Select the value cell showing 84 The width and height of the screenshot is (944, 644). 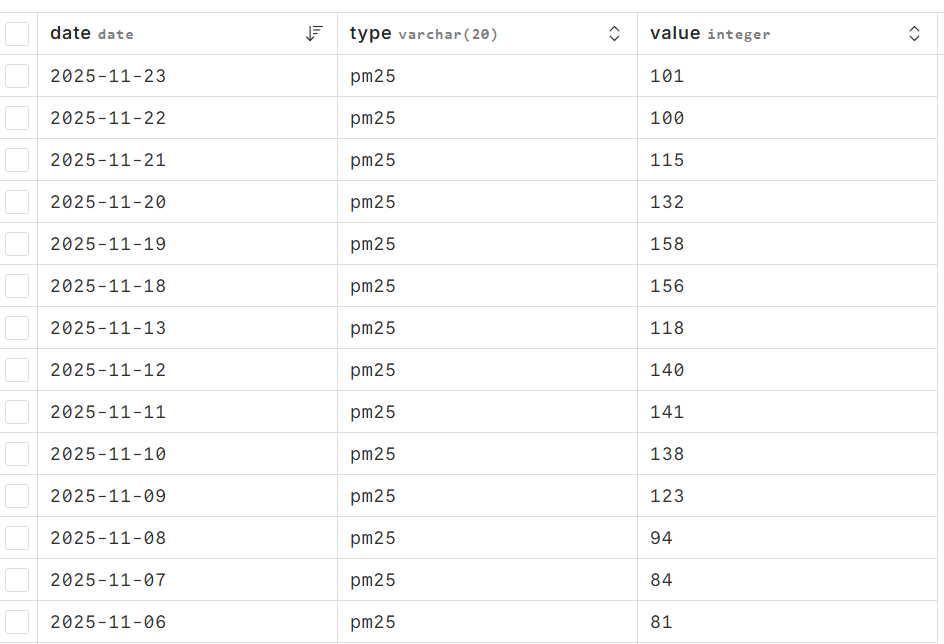[661, 580]
